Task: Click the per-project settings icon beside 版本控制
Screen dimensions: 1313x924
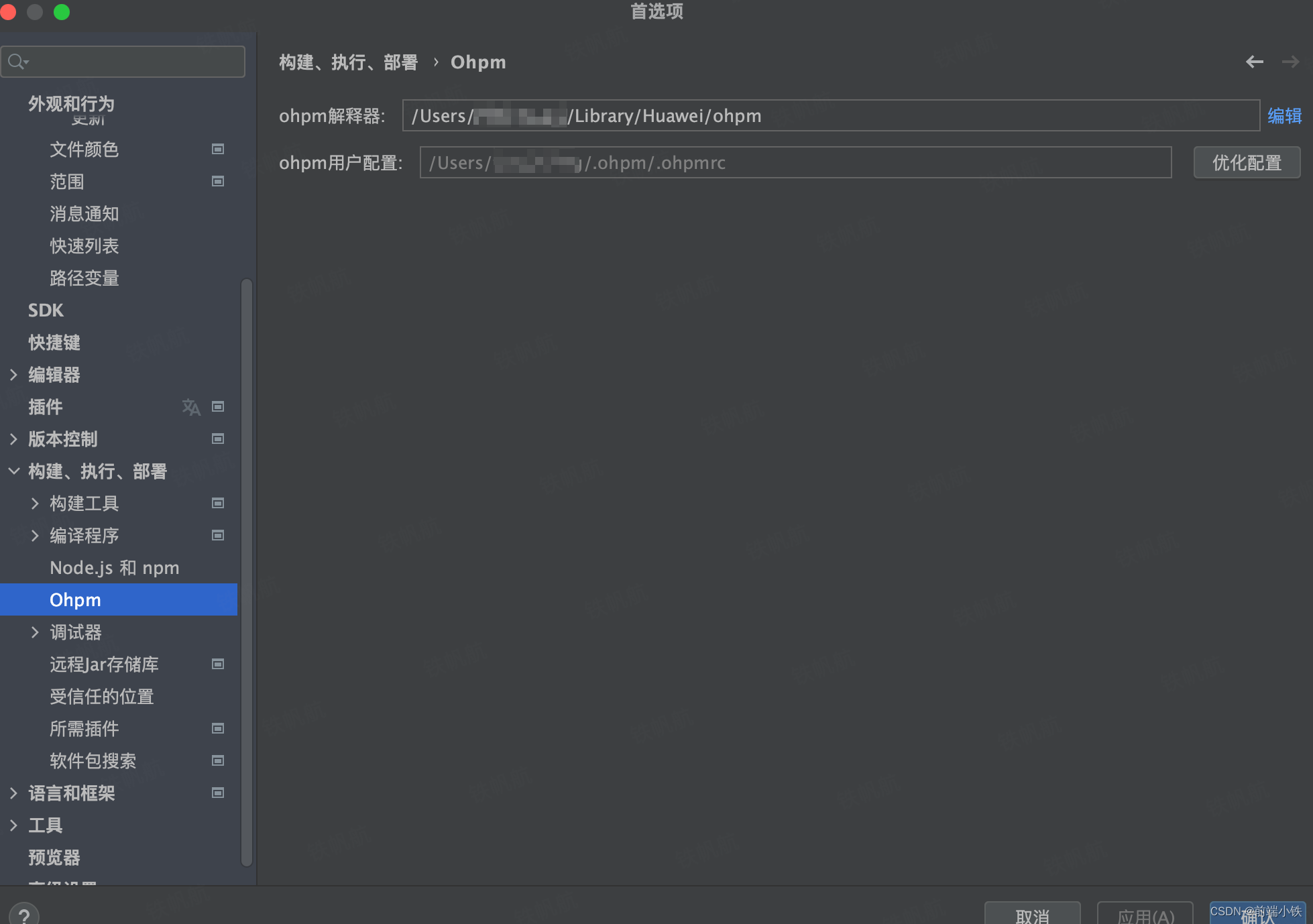Action: click(217, 439)
